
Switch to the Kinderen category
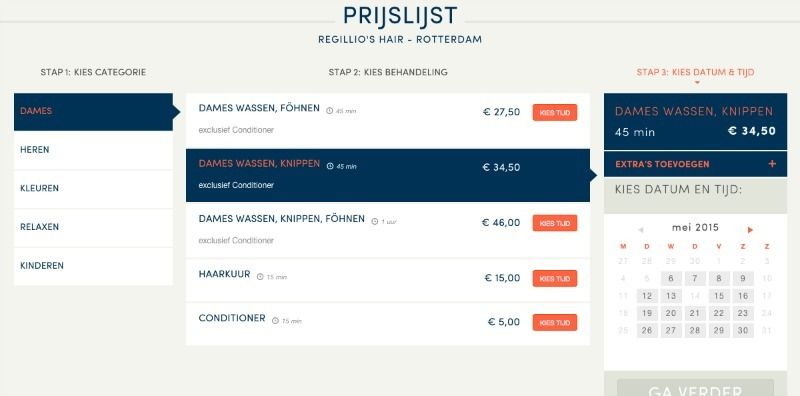tap(93, 266)
